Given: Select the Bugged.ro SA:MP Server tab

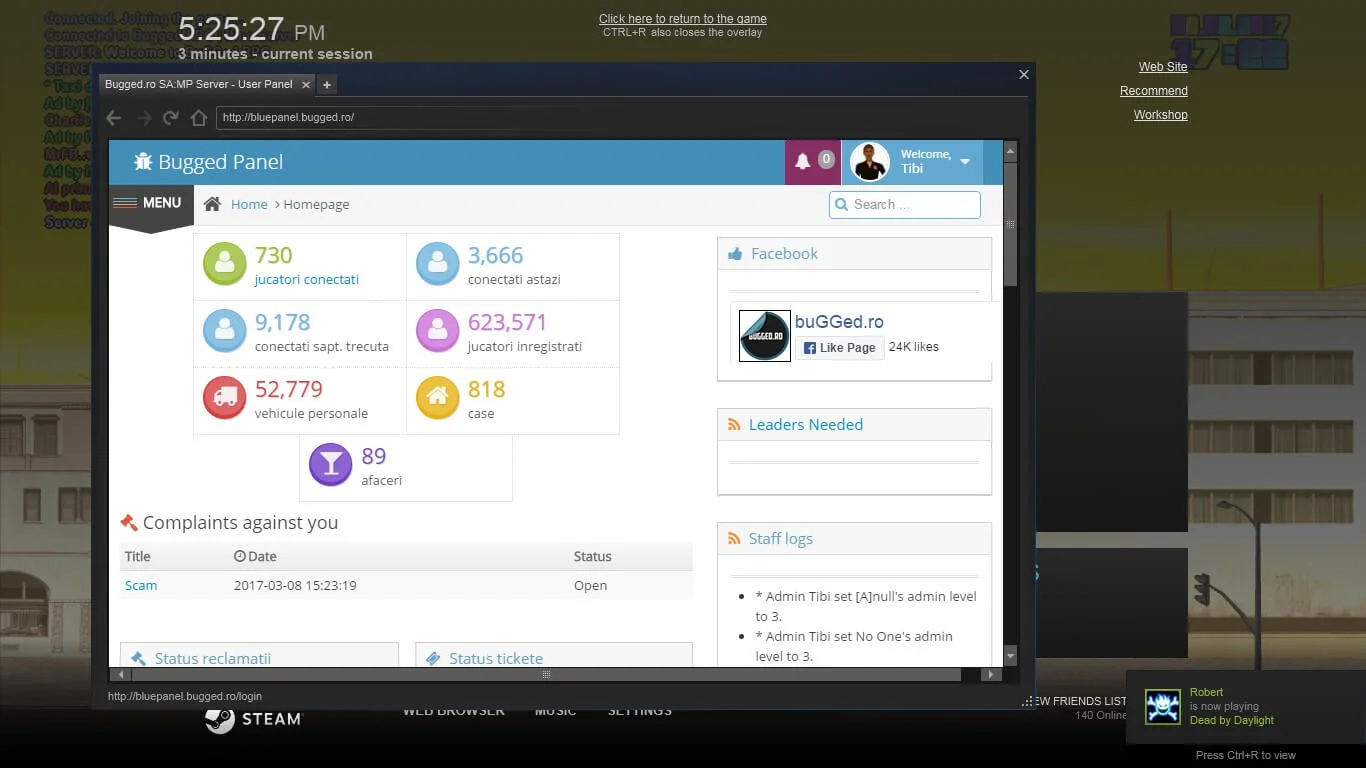Looking at the screenshot, I should click(198, 85).
